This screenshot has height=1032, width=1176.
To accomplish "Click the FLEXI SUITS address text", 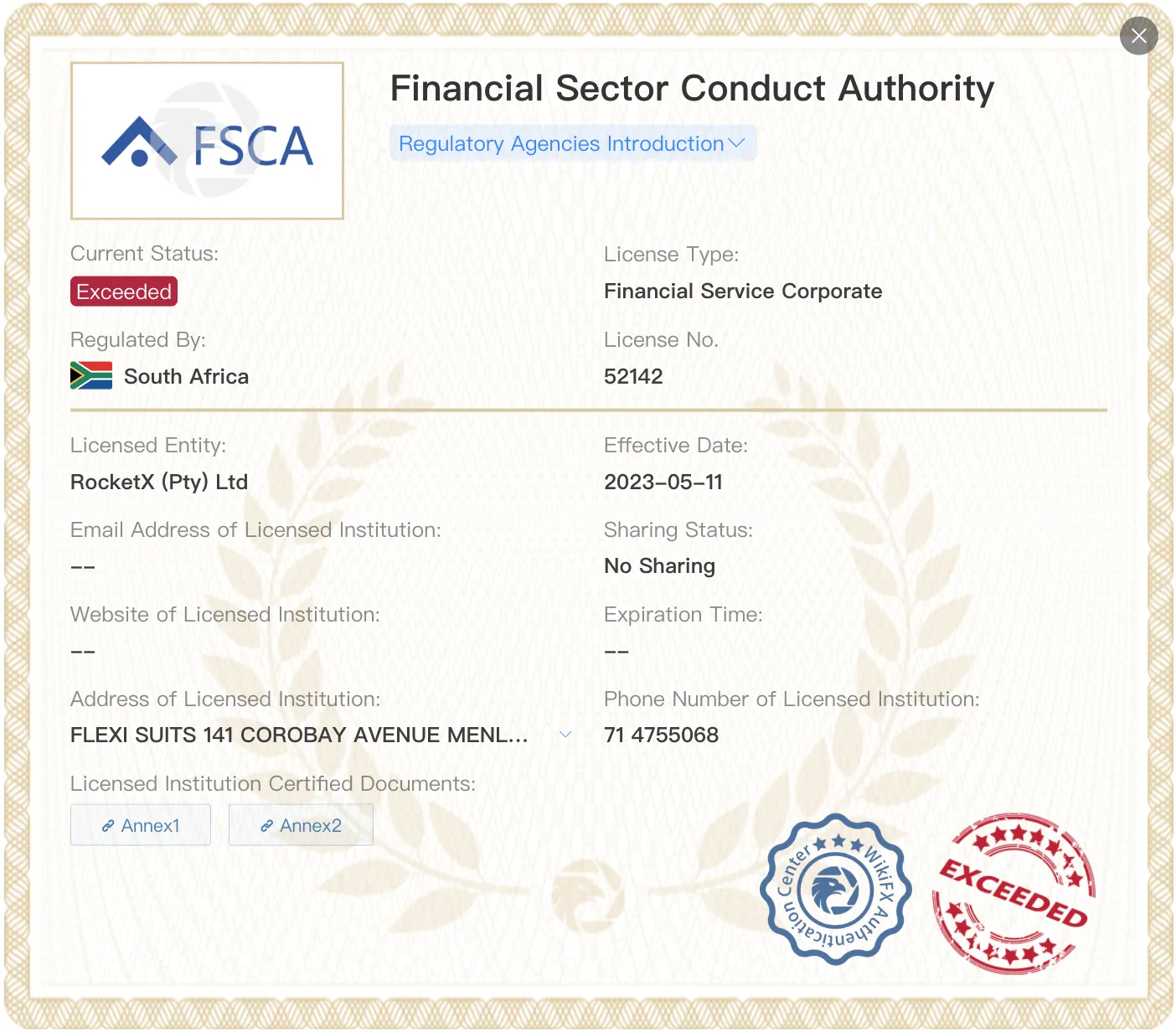I will click(x=299, y=735).
